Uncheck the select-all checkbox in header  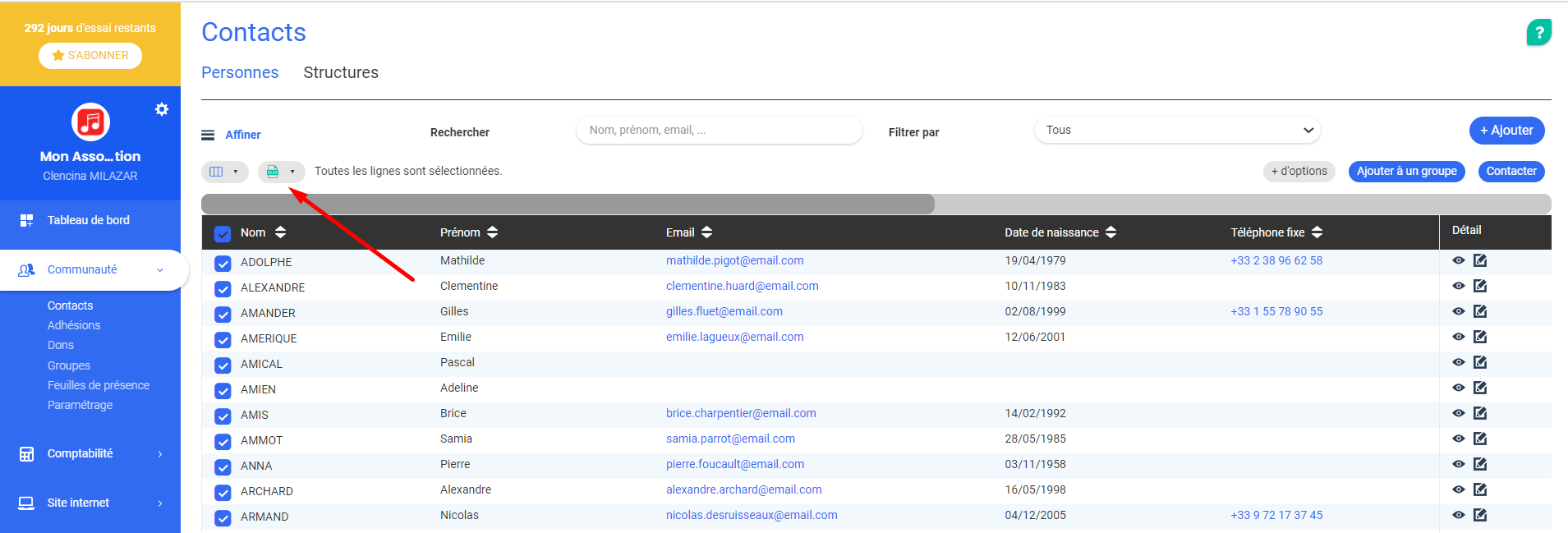[x=223, y=234]
